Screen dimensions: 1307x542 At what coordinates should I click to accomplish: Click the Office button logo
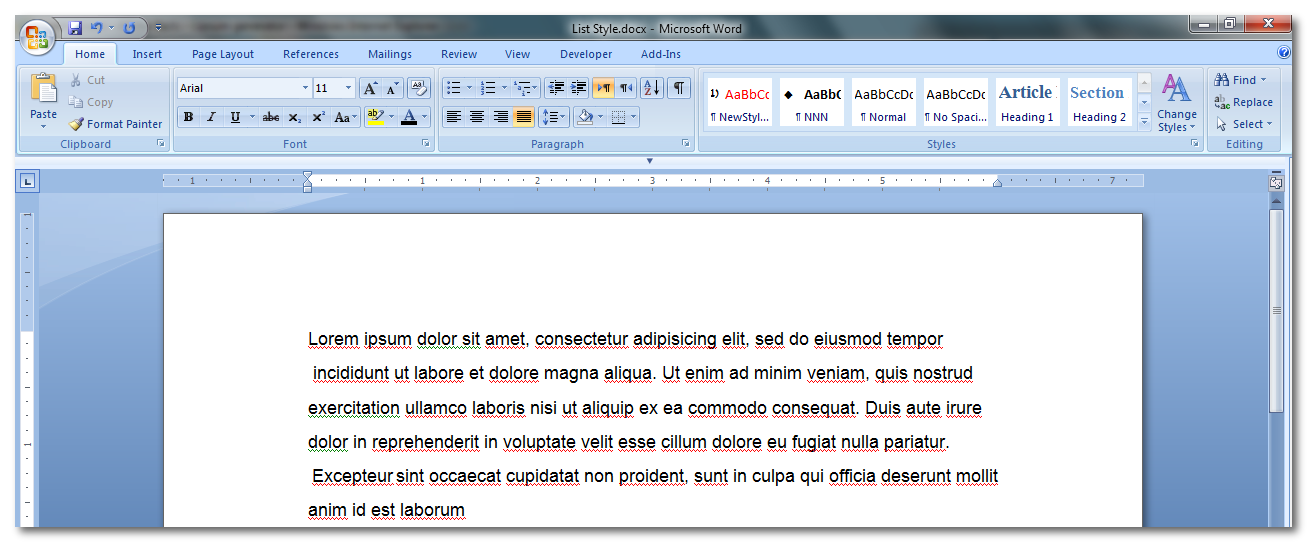[38, 37]
